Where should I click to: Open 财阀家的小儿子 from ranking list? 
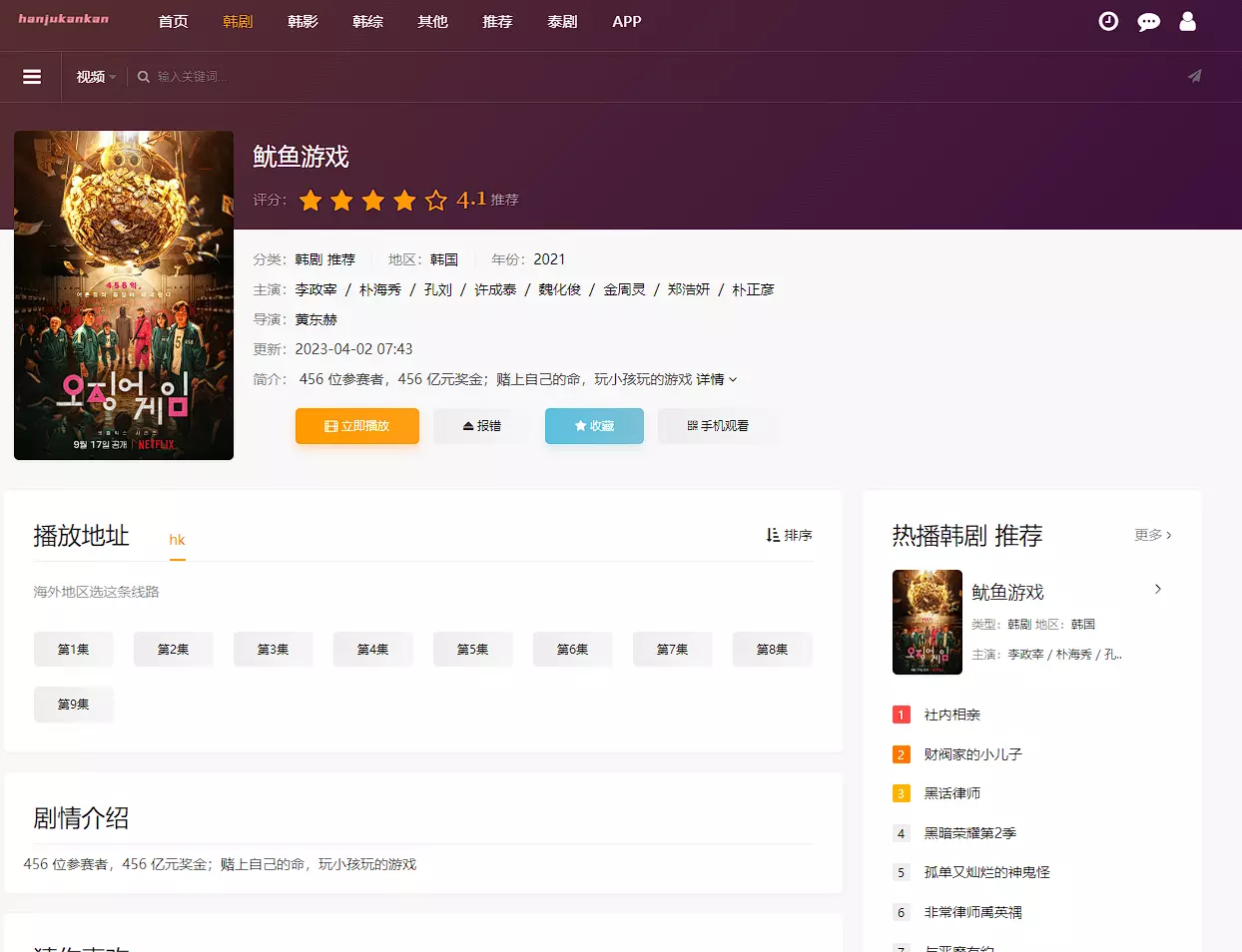[972, 754]
